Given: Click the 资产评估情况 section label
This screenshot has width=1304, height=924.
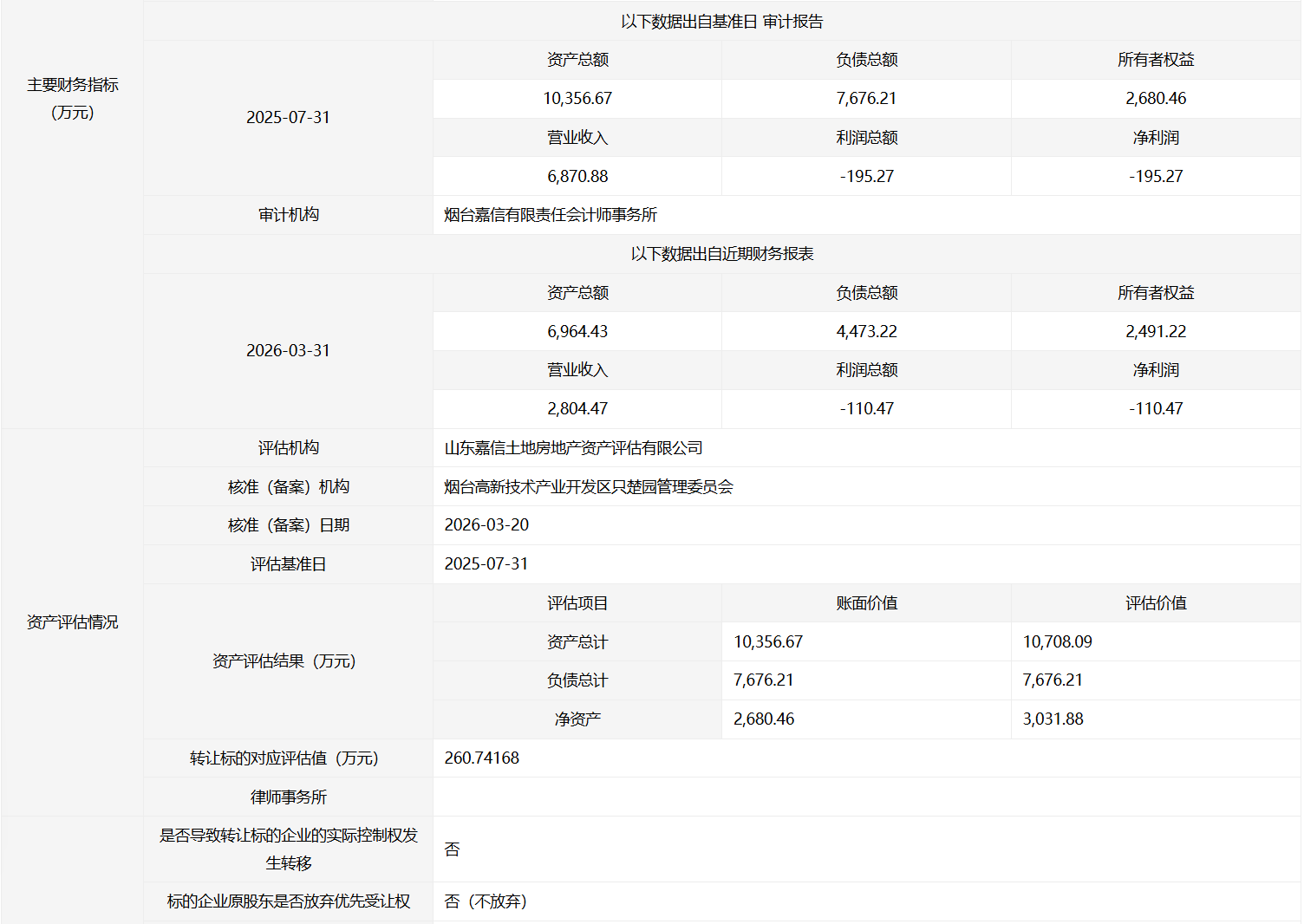Looking at the screenshot, I should tap(72, 622).
